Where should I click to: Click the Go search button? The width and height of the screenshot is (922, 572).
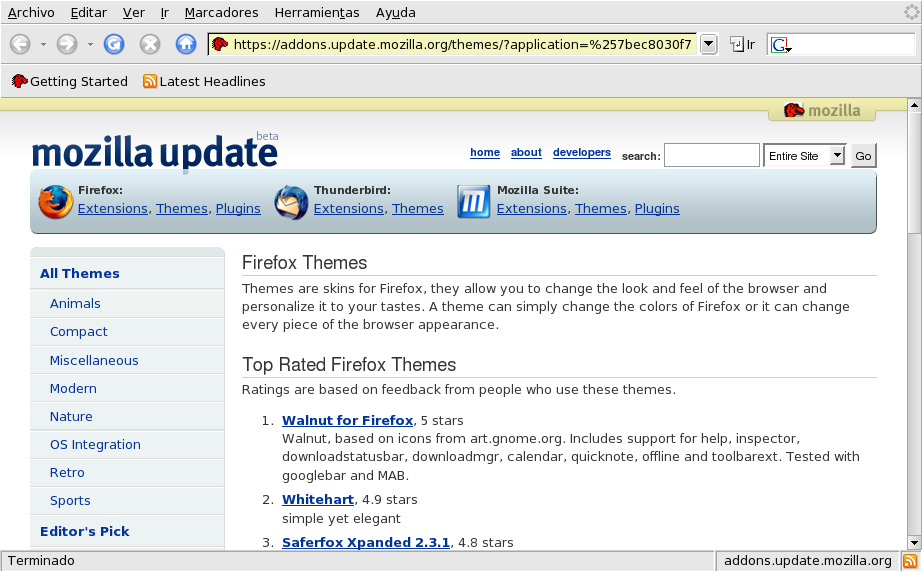coord(863,156)
